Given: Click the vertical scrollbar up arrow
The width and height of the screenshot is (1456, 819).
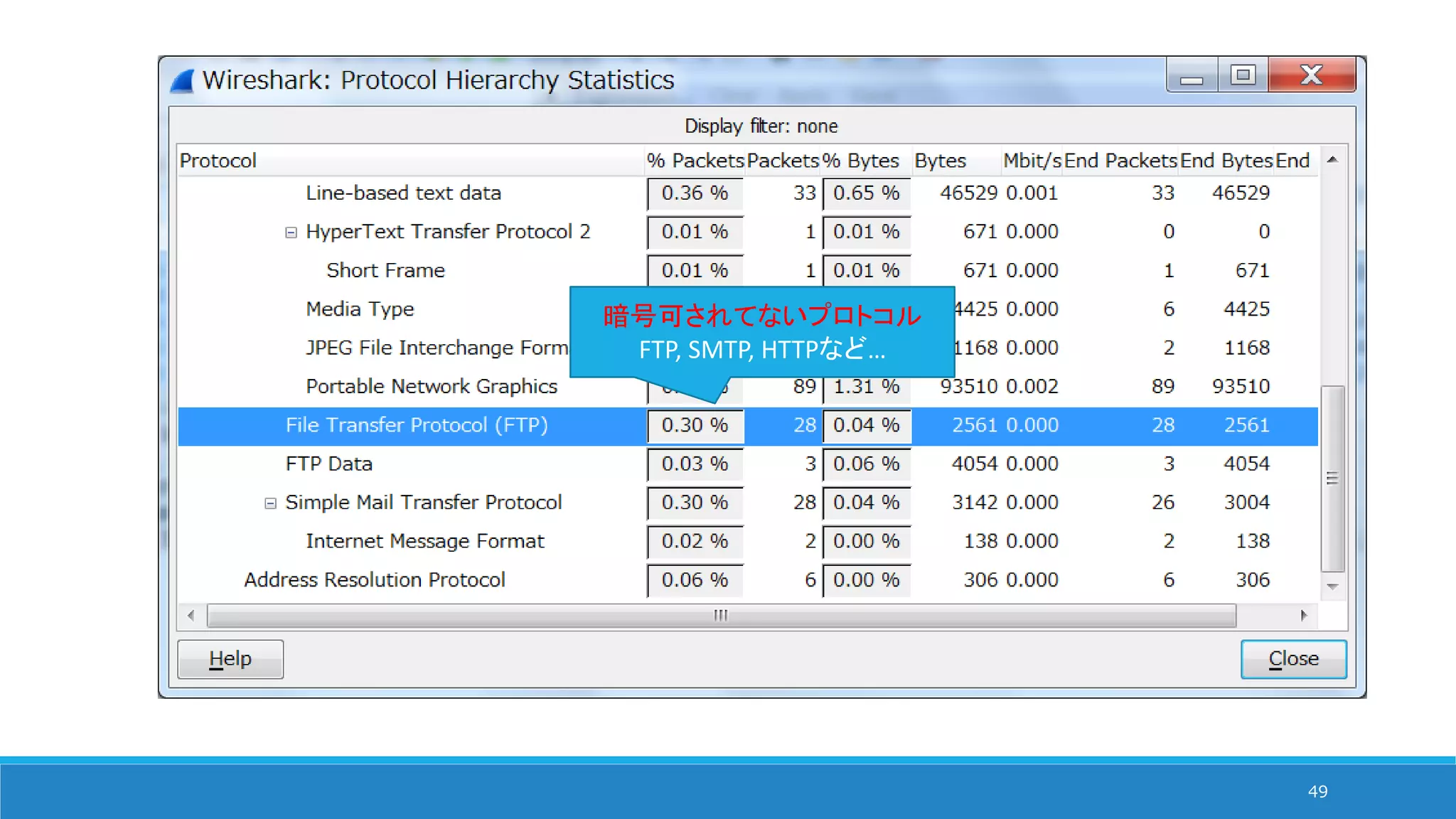Looking at the screenshot, I should click(x=1332, y=160).
